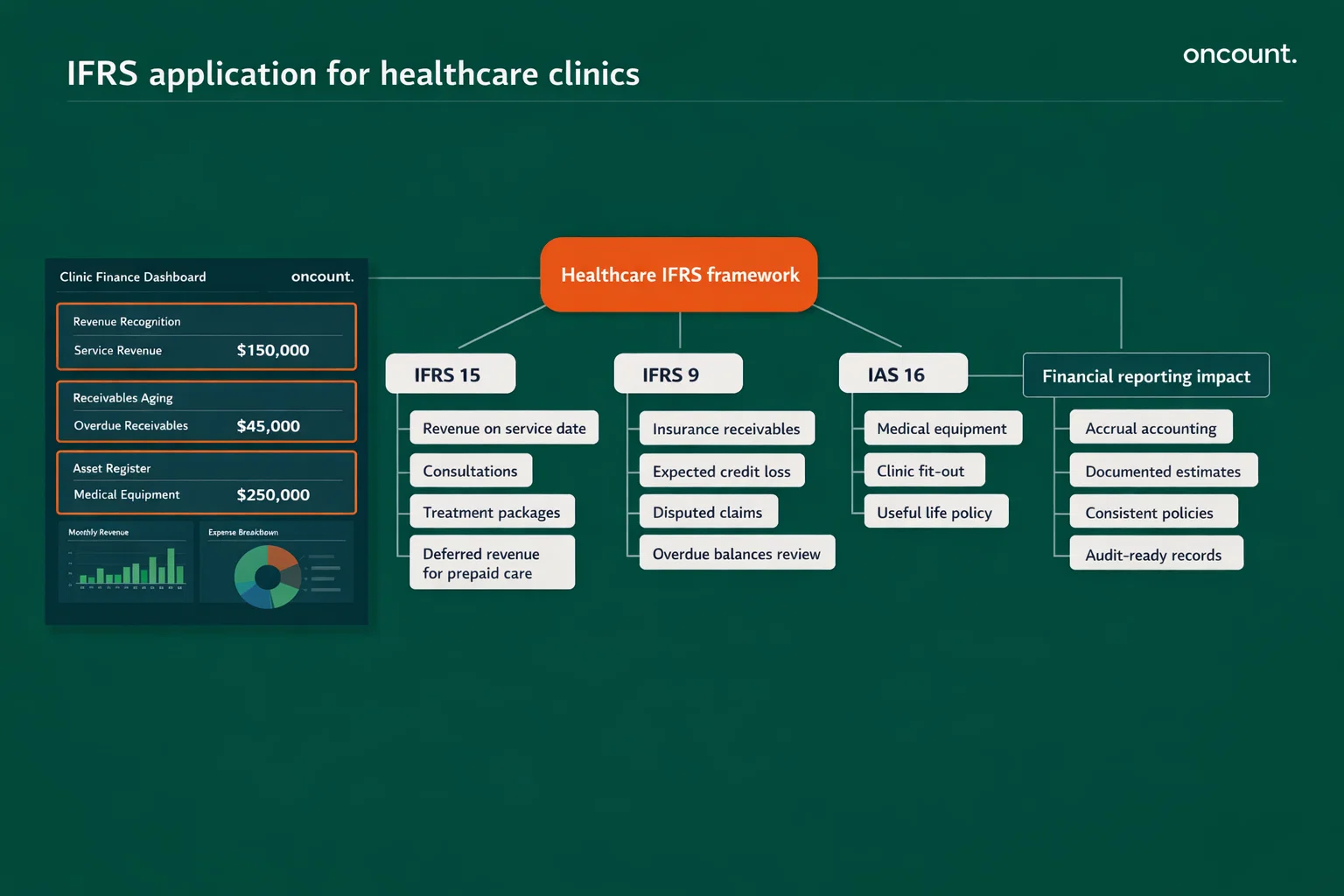Viewport: 1344px width, 896px height.
Task: Switch to the Financial reporting impact section
Action: pos(1145,375)
